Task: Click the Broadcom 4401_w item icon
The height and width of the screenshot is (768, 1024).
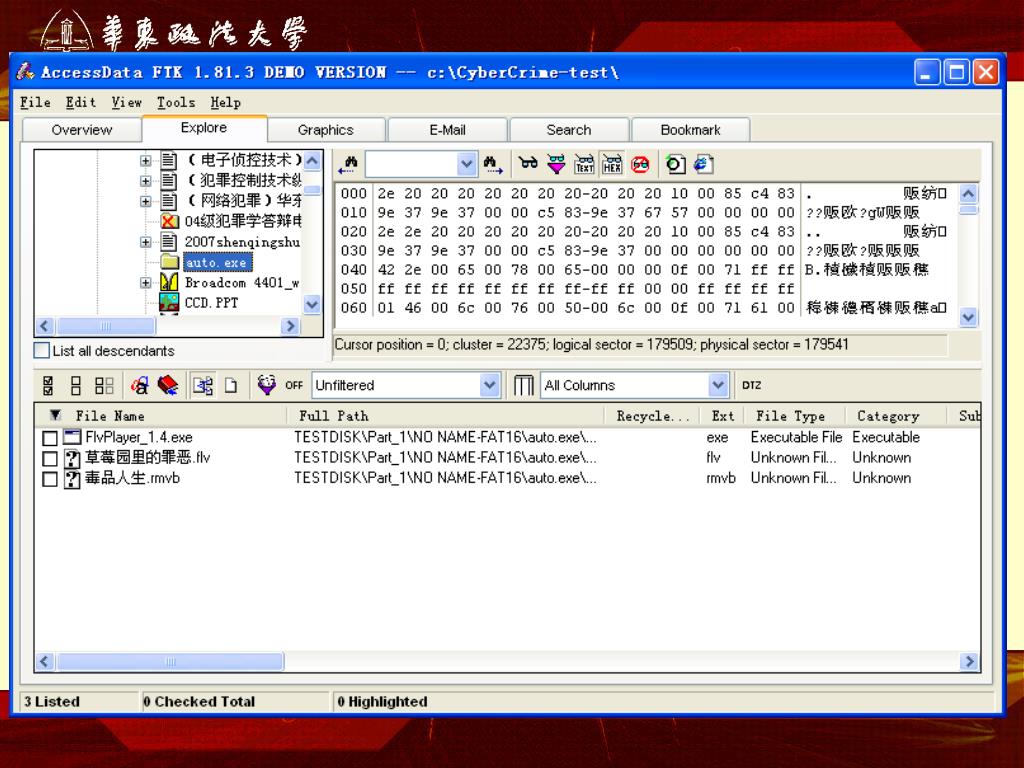Action: [x=169, y=282]
